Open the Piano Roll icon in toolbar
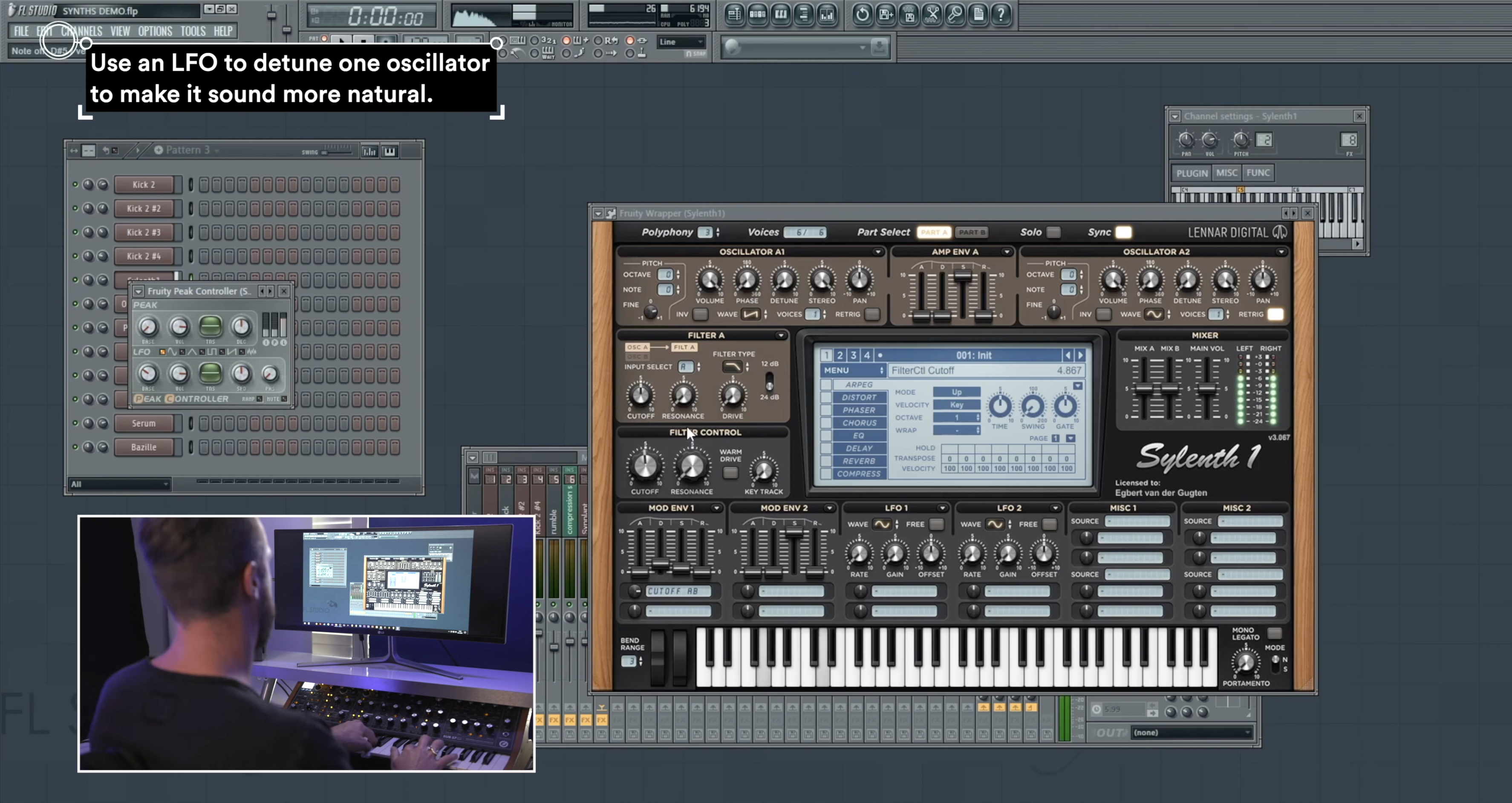 pyautogui.click(x=781, y=14)
